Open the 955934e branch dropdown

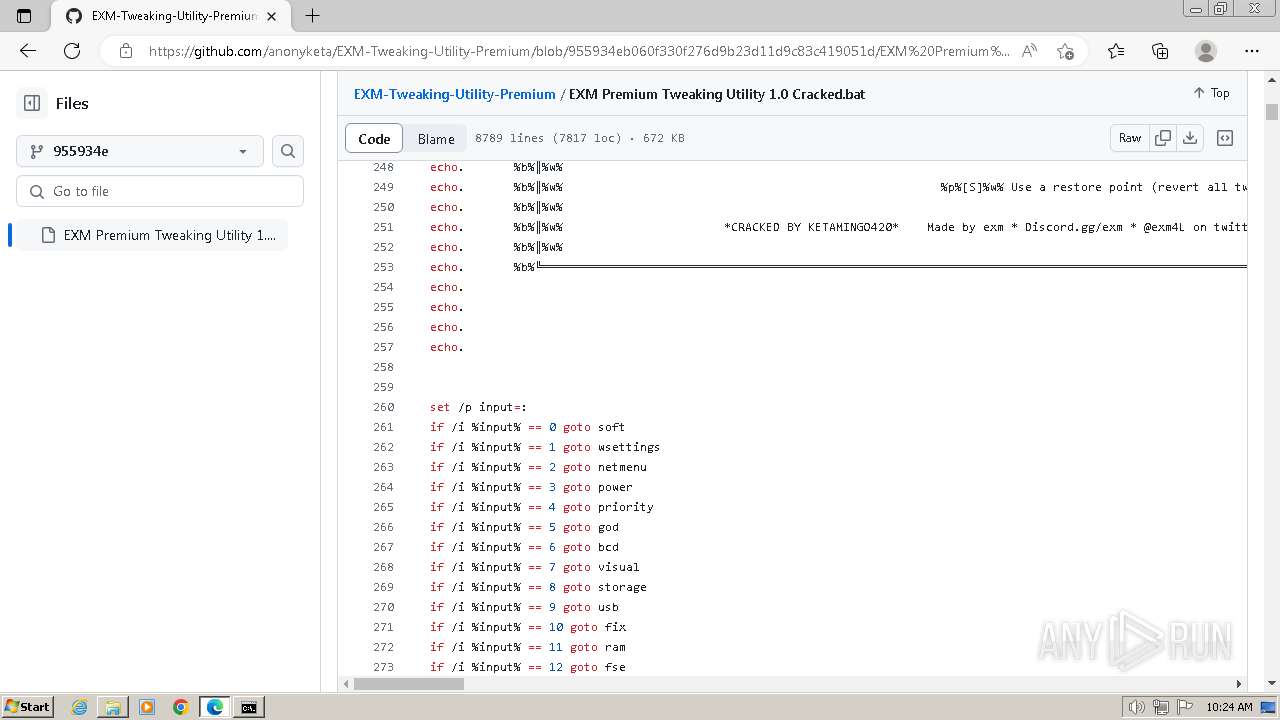pos(140,151)
